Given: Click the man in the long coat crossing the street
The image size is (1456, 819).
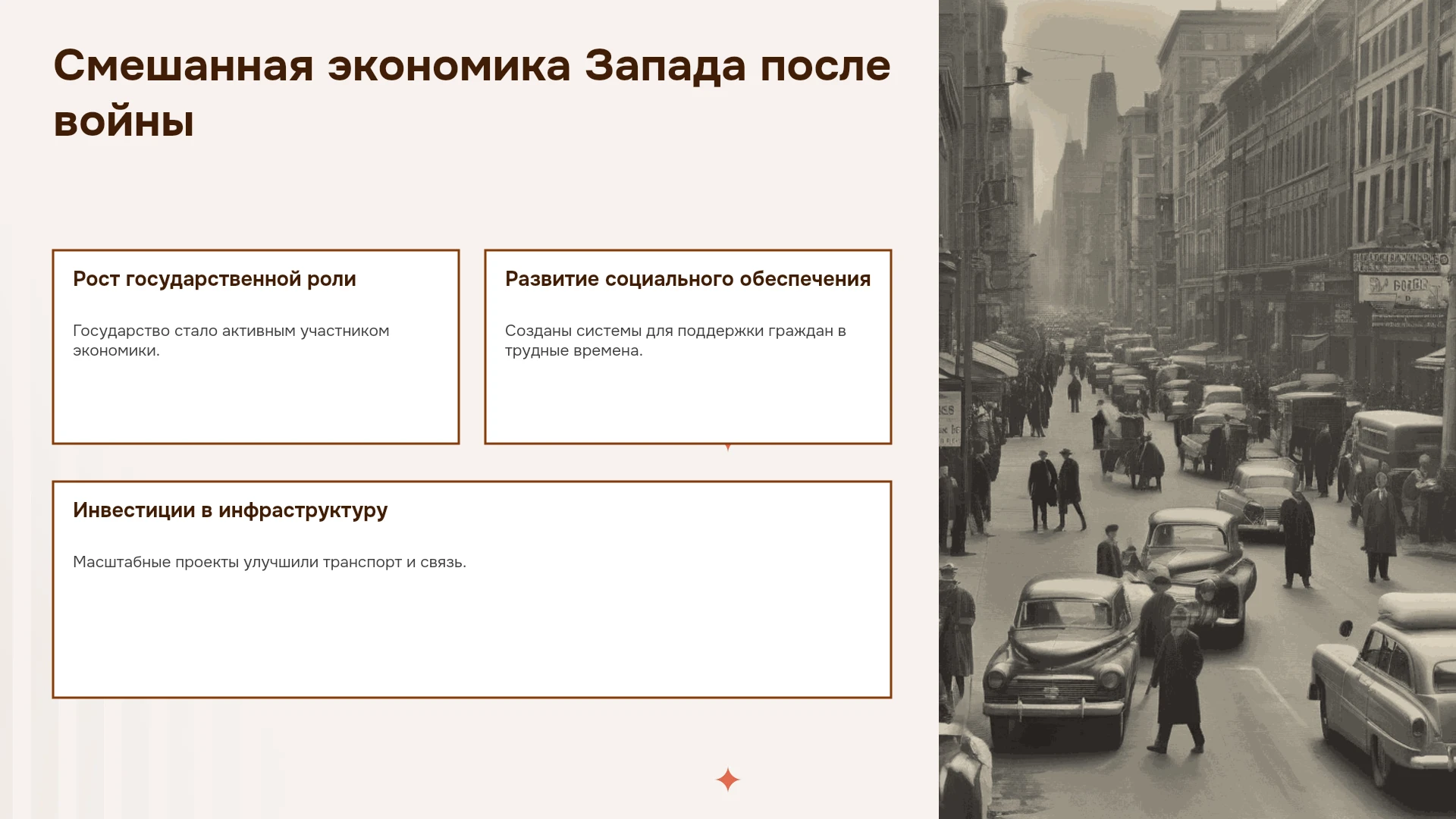Looking at the screenshot, I should [1176, 677].
